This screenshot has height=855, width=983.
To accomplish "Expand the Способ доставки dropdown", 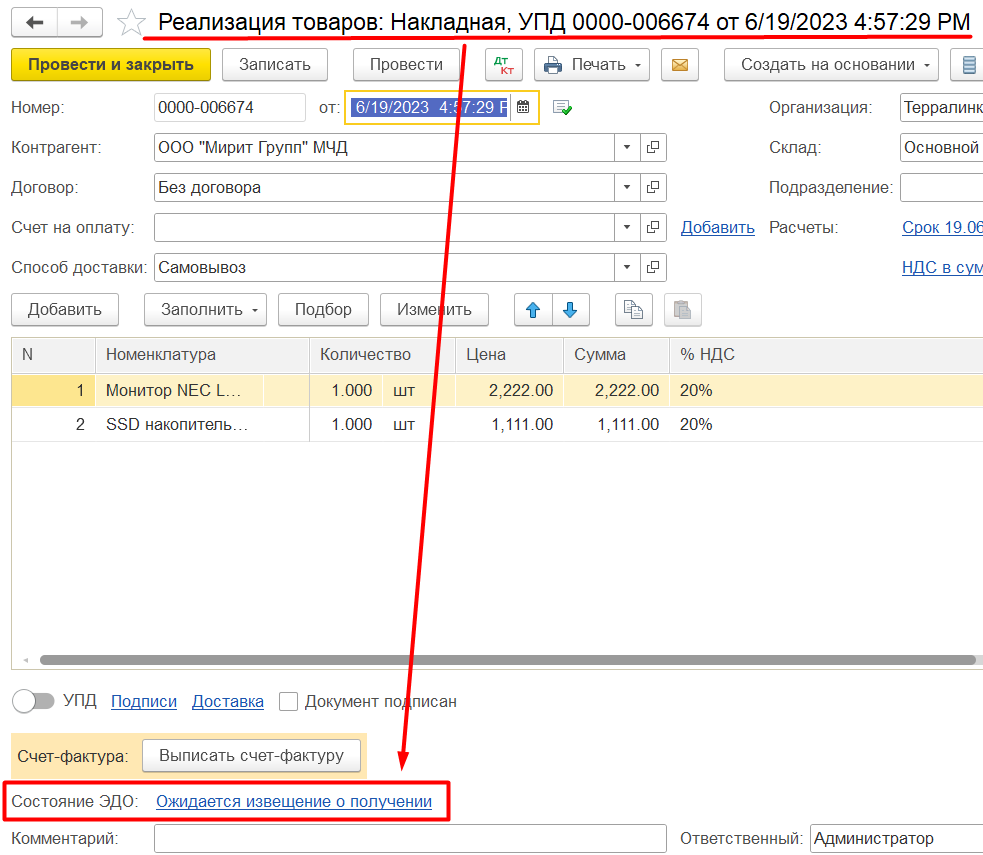I will (627, 268).
